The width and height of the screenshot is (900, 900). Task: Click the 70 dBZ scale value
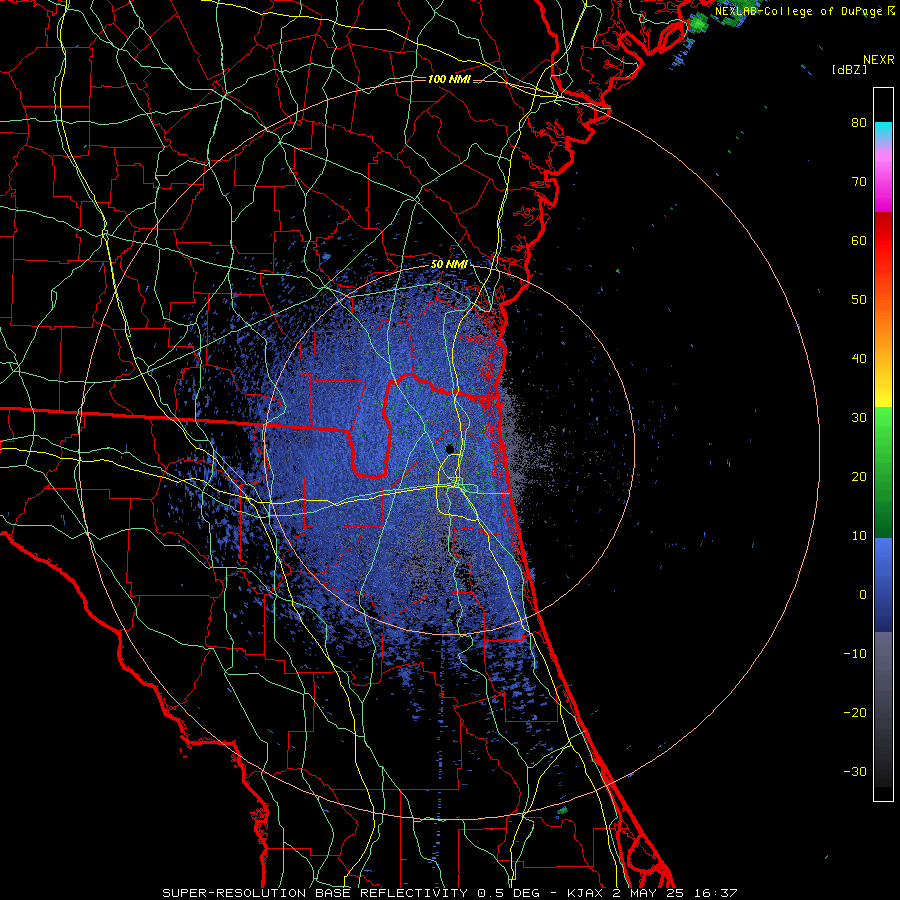859,181
